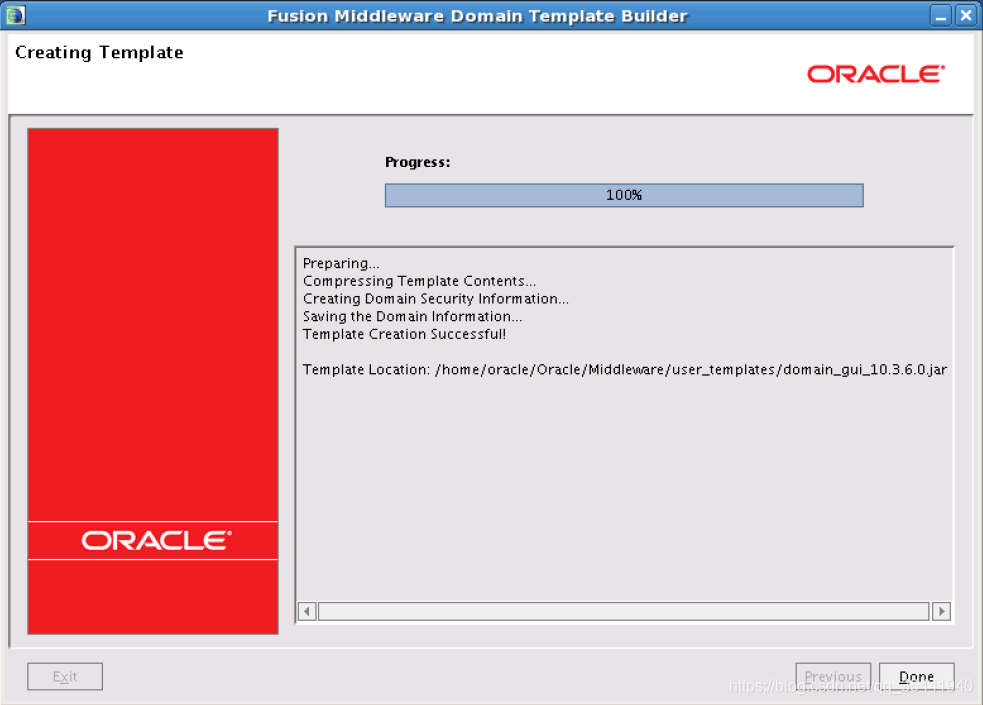Click "Creating Domain Security Information..." line
The image size is (983, 705).
436,299
